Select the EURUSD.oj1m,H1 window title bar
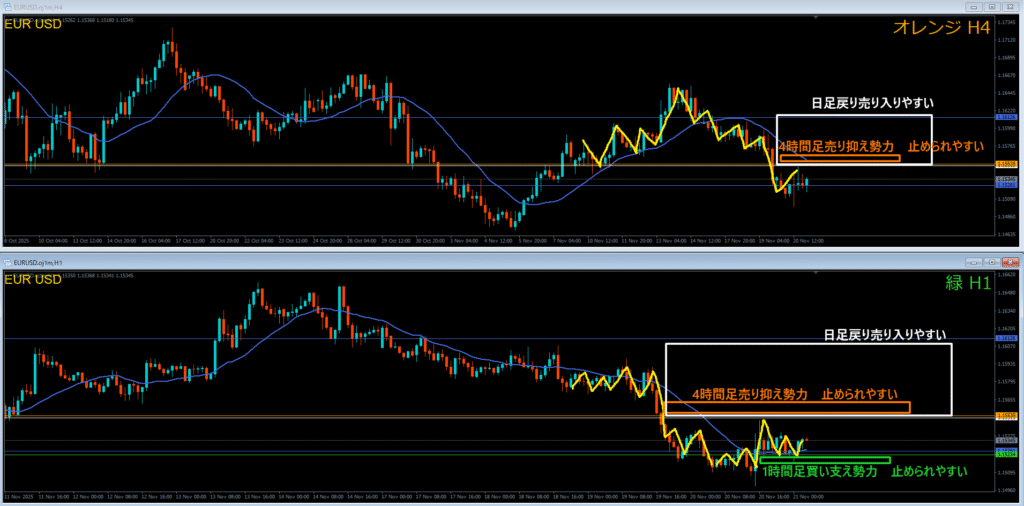 (x=512, y=261)
